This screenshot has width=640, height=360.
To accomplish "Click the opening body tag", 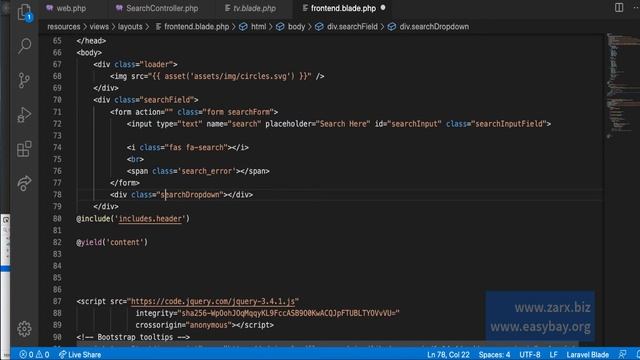I will click(x=89, y=53).
